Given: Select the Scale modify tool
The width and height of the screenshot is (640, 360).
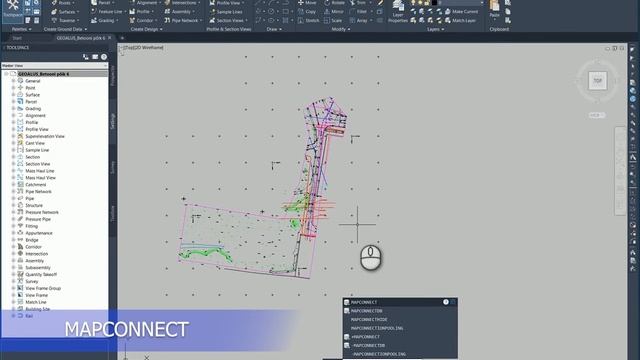Looking at the screenshot, I should [x=333, y=20].
